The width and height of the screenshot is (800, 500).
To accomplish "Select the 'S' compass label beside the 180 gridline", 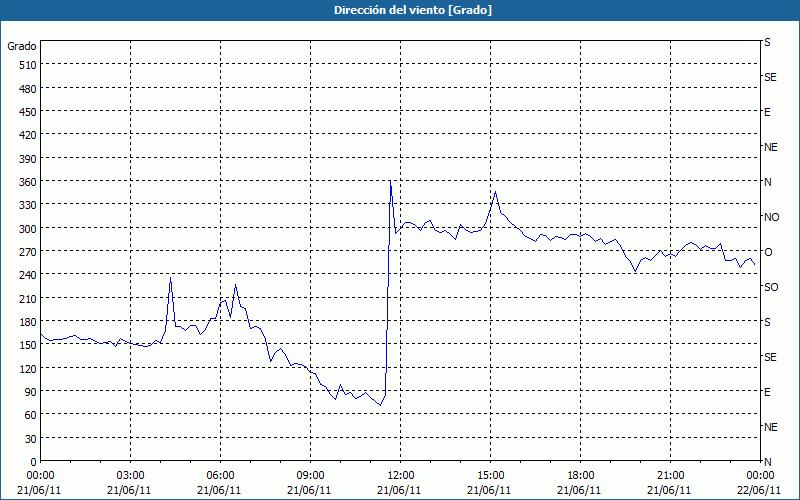I will [767, 322].
